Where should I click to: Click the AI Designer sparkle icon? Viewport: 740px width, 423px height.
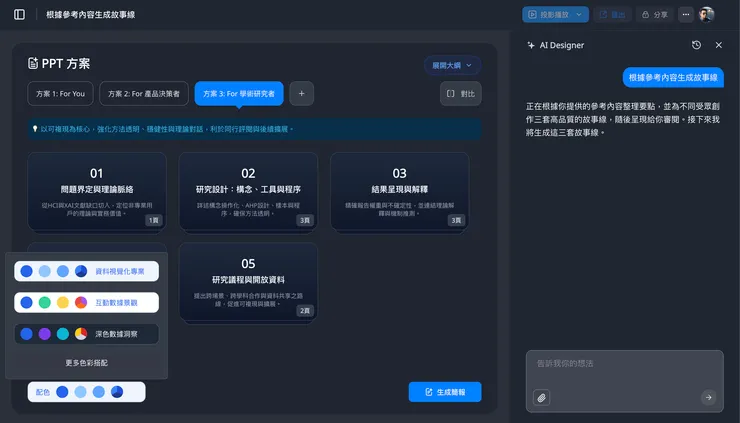531,45
